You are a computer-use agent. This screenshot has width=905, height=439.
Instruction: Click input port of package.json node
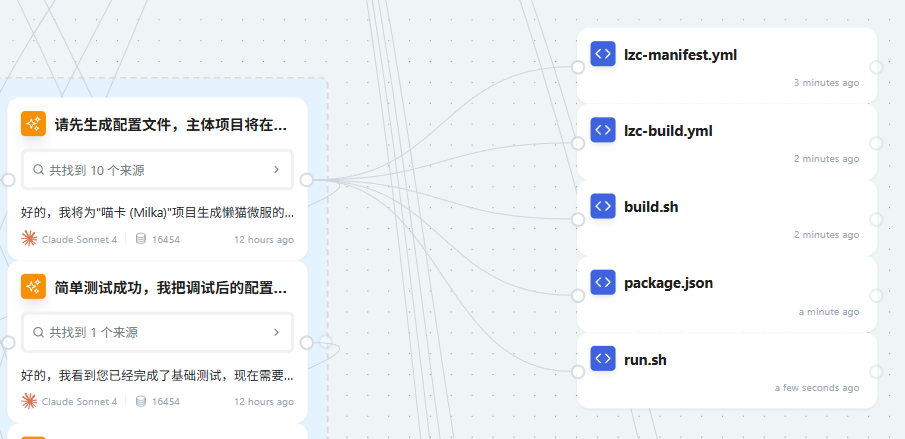pos(578,295)
